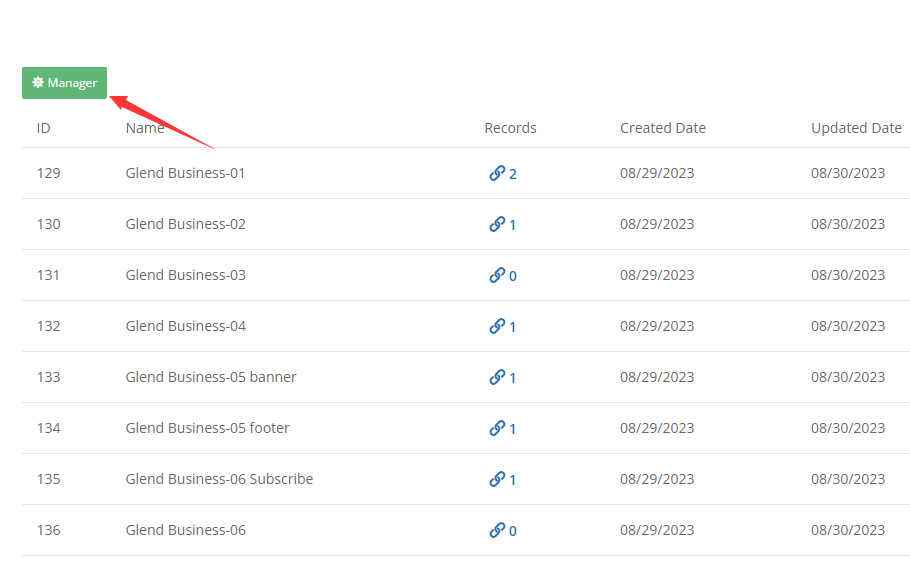Click created date 08/29/2023 in row 129
This screenshot has height=565, width=910.
[657, 173]
